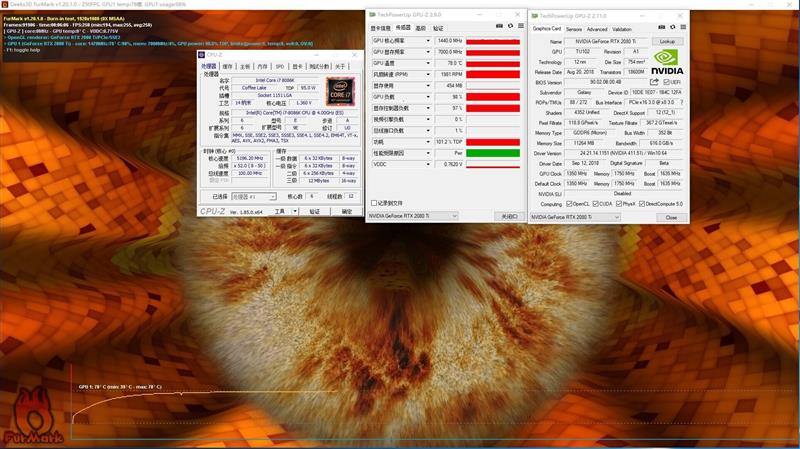This screenshot has height=449, width=800.
Task: Switch to the CPU-Z 显卡 tab
Action: click(x=297, y=67)
